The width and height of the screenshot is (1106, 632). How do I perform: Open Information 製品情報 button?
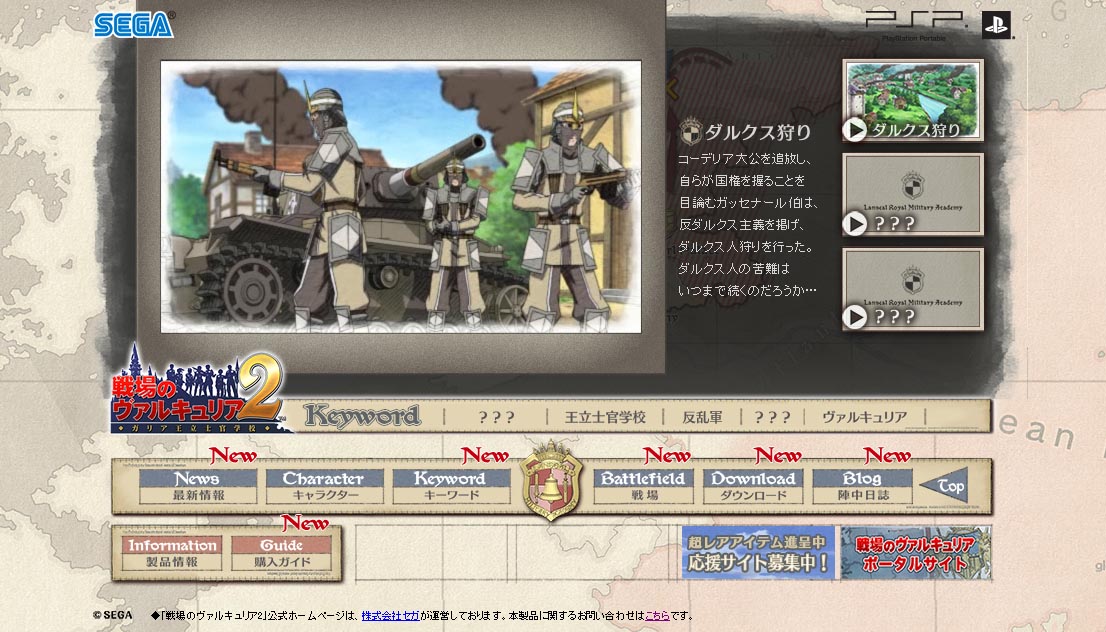click(x=172, y=553)
